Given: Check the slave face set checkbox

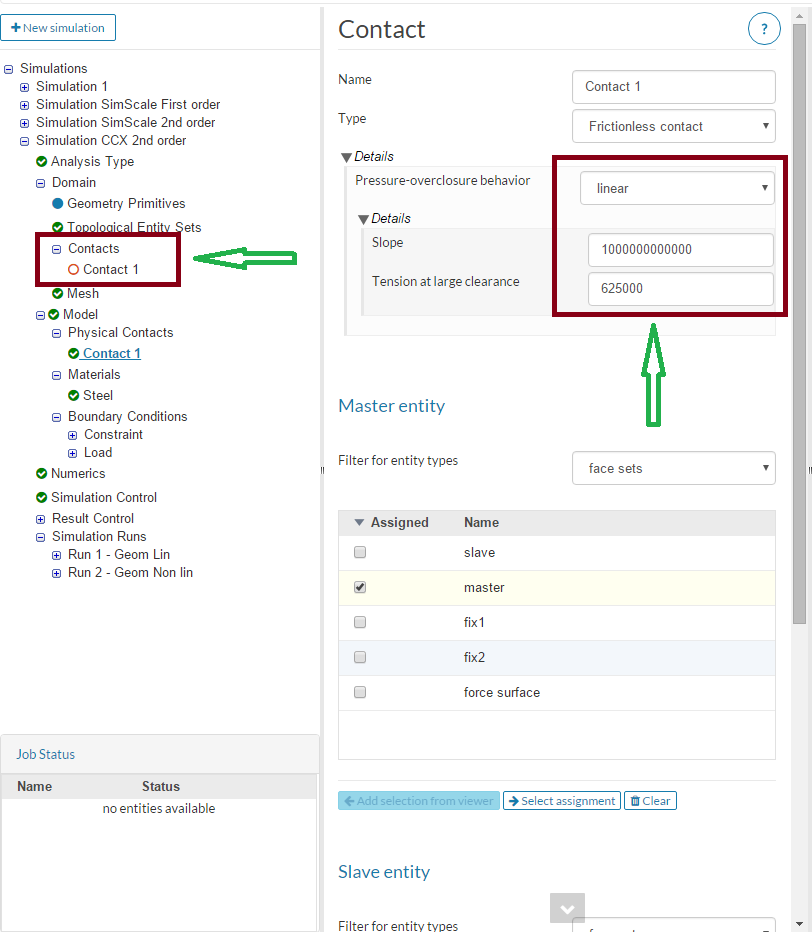Looking at the screenshot, I should 360,552.
